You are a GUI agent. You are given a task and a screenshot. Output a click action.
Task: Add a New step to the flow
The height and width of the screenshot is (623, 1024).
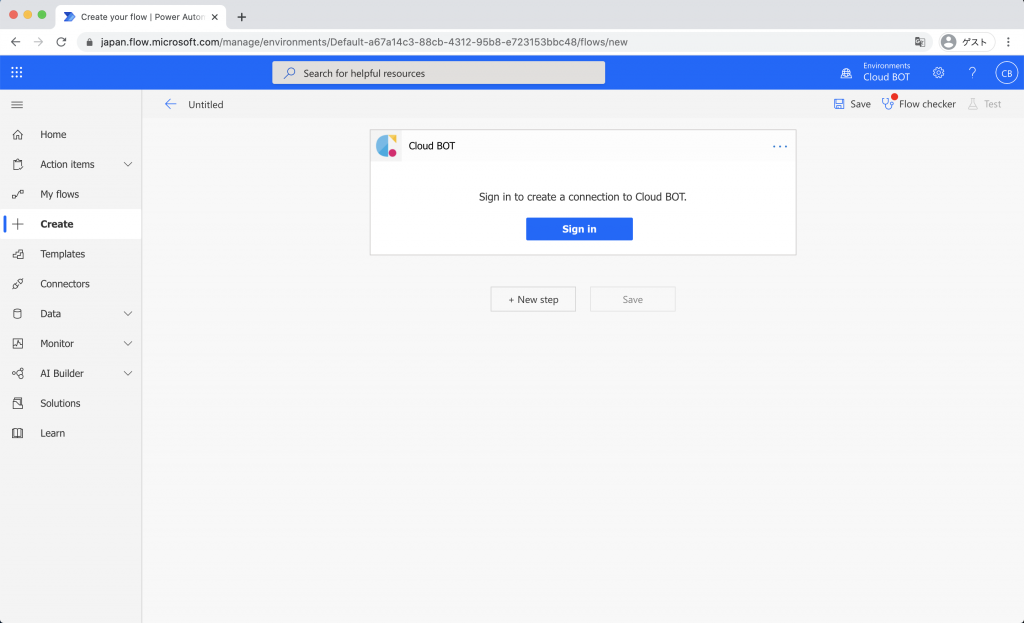pos(533,299)
